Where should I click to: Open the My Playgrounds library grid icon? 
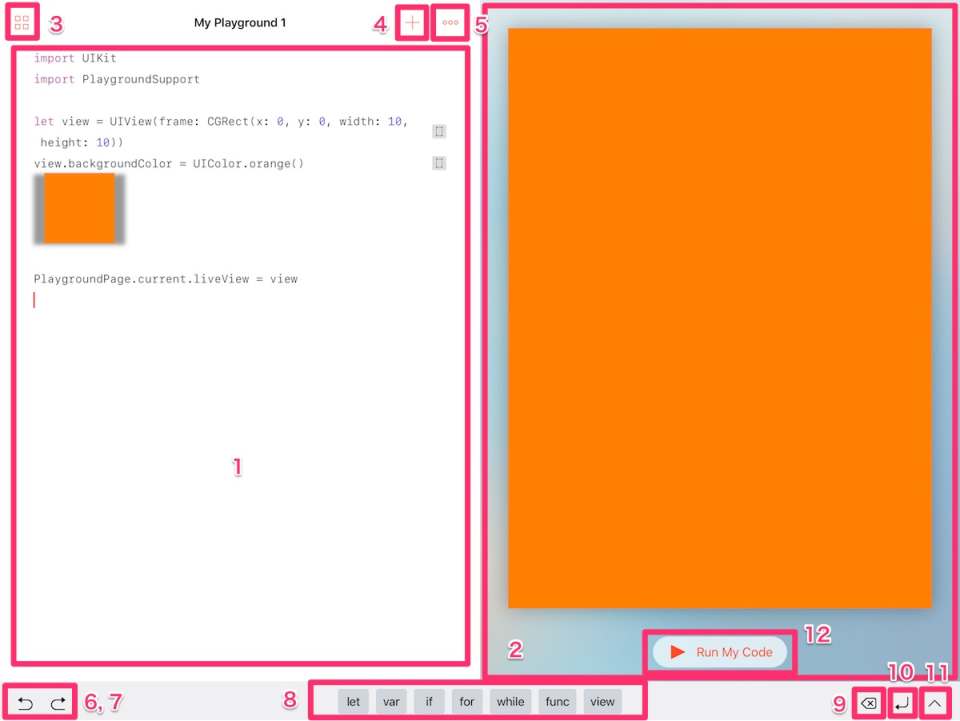[x=21, y=21]
